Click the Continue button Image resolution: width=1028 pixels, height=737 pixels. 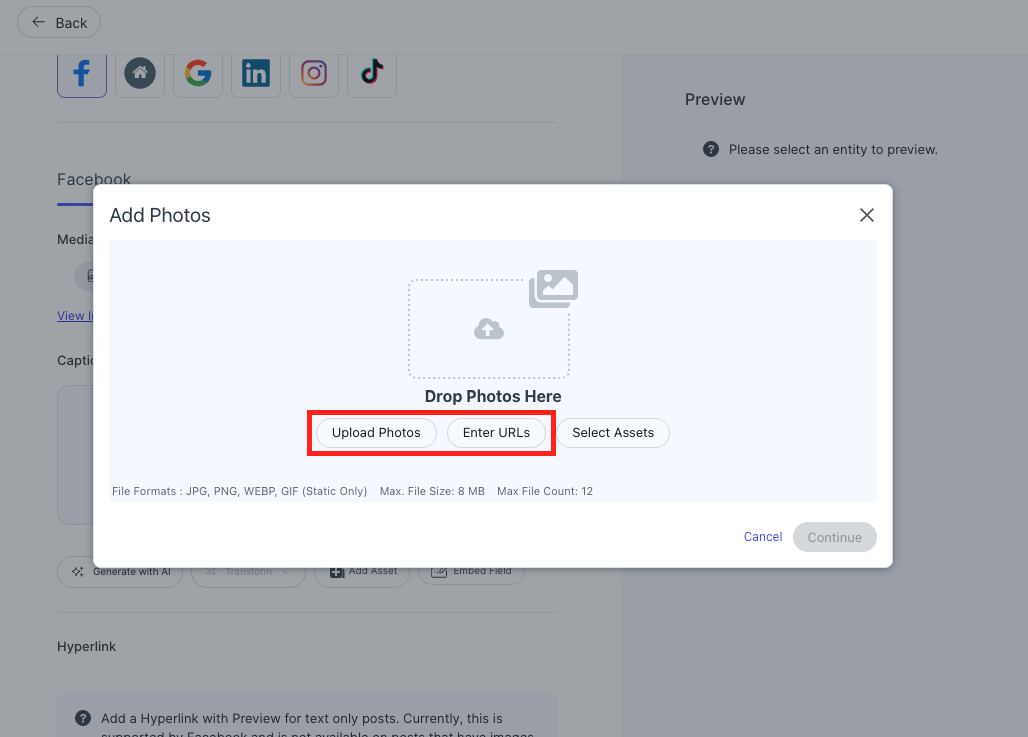click(835, 537)
